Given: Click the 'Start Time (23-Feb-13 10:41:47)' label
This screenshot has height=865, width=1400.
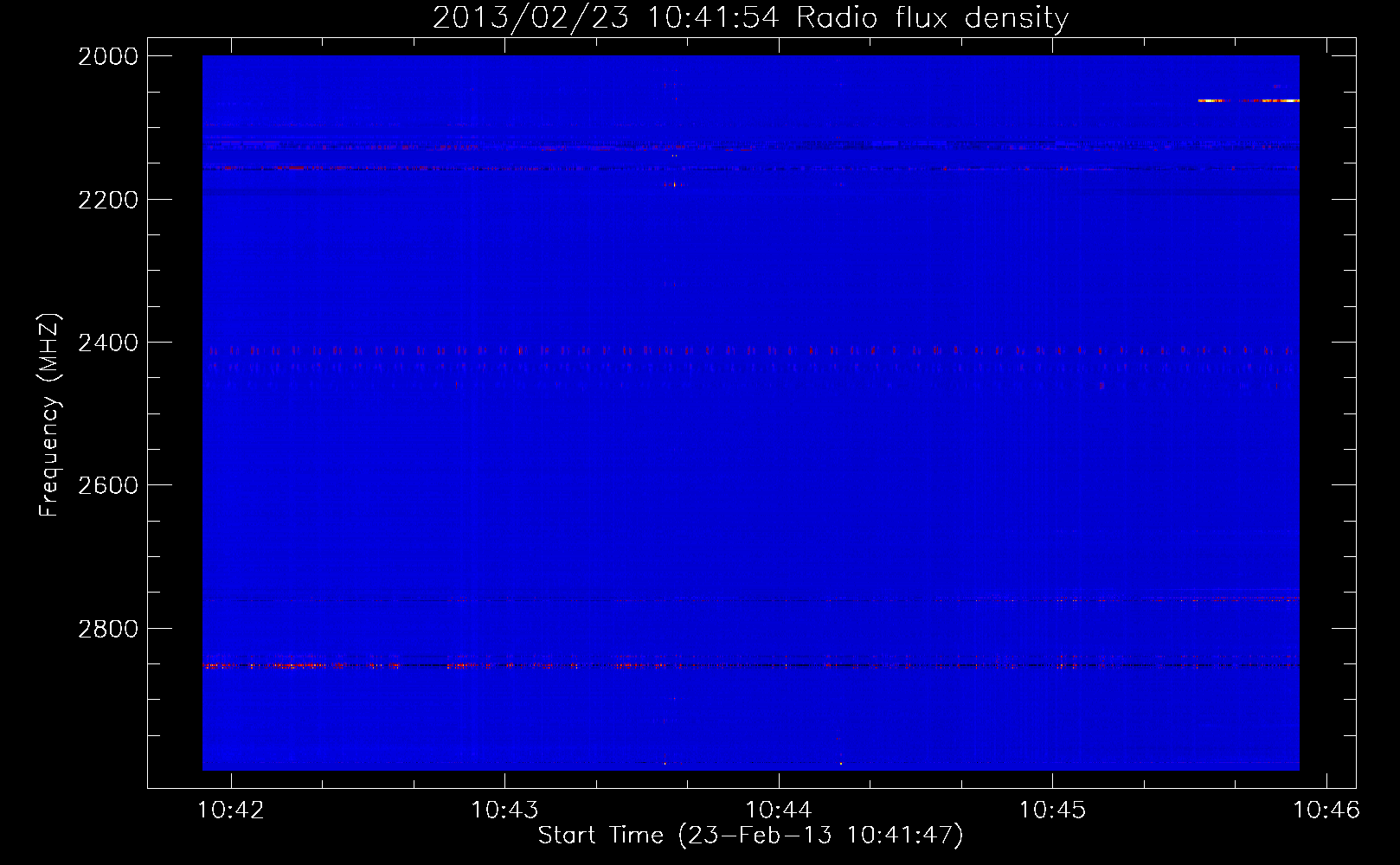Looking at the screenshot, I should tap(750, 836).
